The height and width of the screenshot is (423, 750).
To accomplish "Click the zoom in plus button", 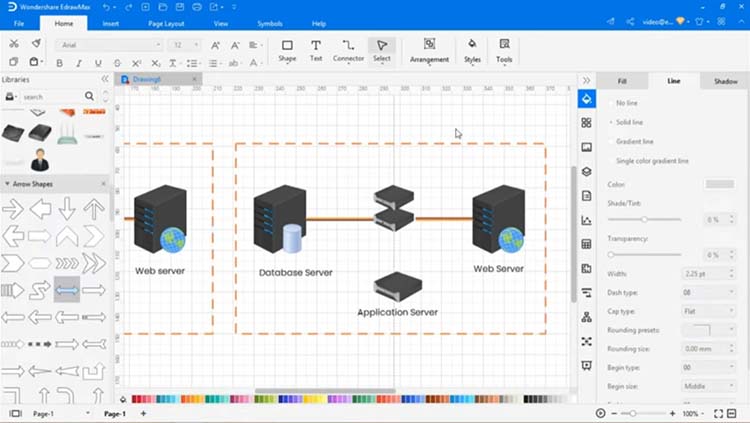I will 673,413.
